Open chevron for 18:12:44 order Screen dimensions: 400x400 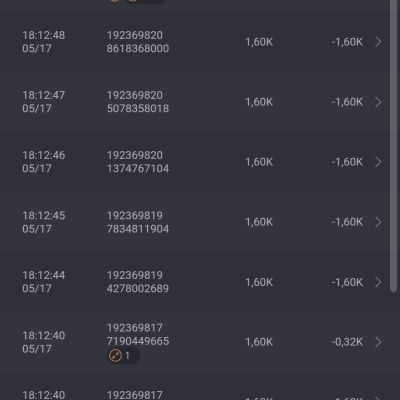[378, 282]
